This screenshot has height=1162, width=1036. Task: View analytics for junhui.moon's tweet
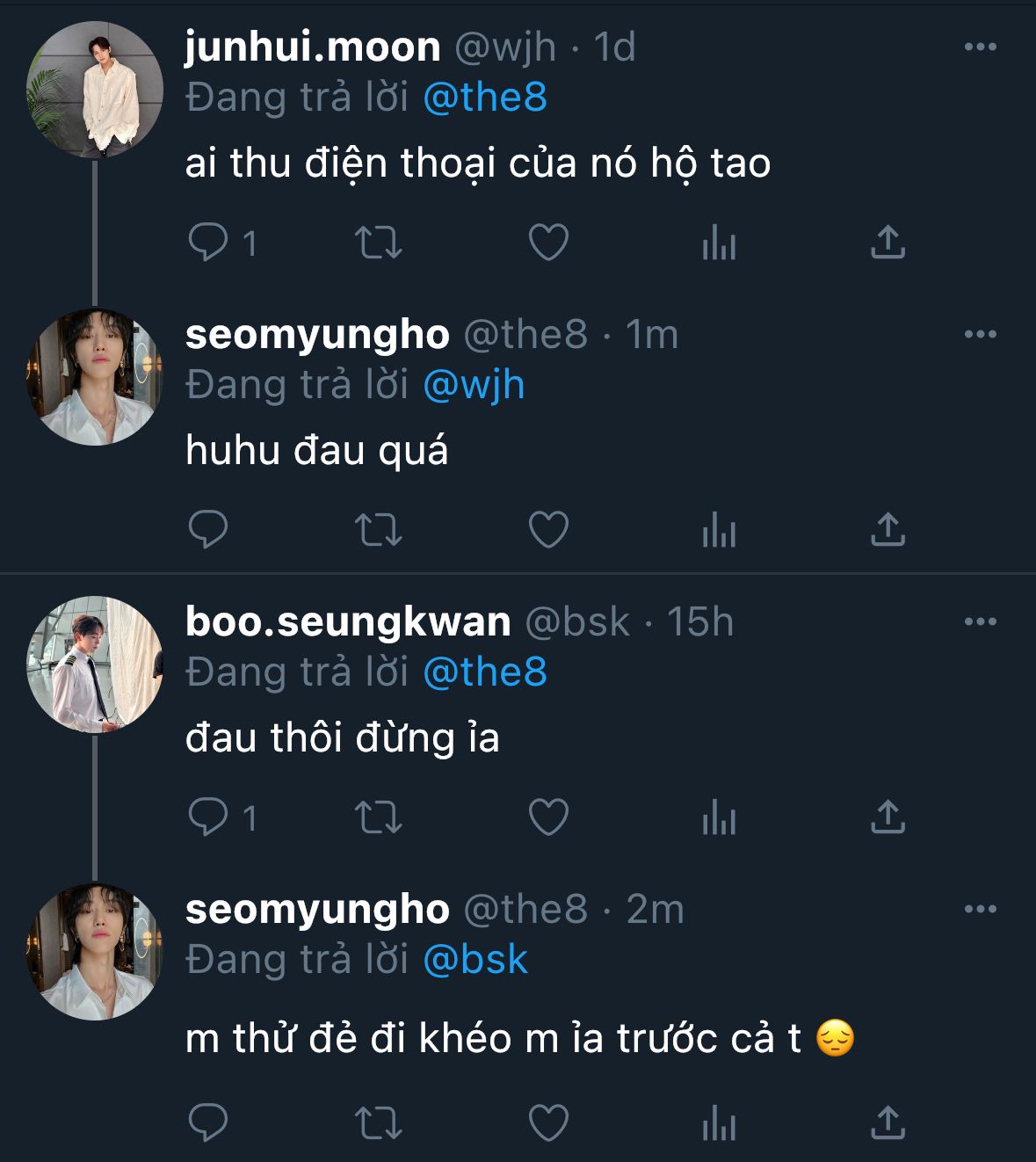pos(719,243)
